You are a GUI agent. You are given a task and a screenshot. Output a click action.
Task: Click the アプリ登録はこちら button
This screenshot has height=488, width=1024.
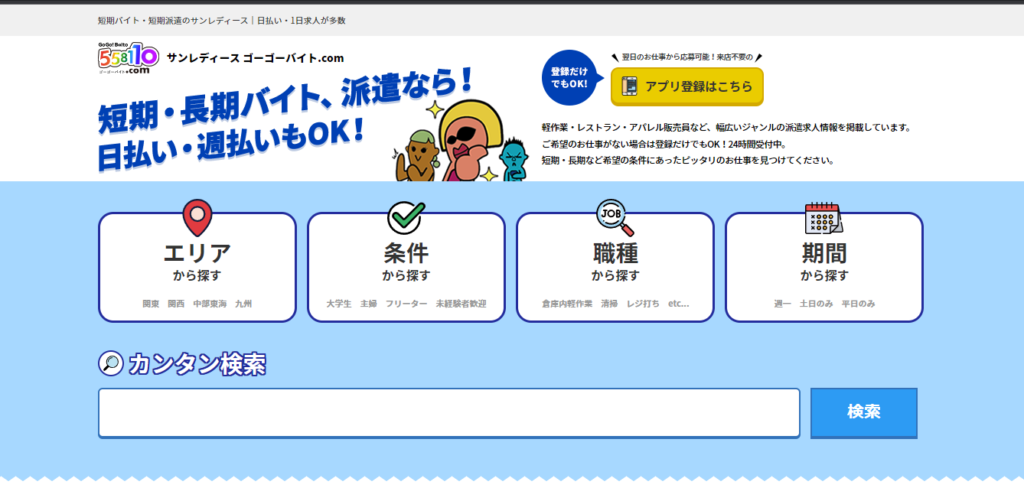[x=687, y=86]
